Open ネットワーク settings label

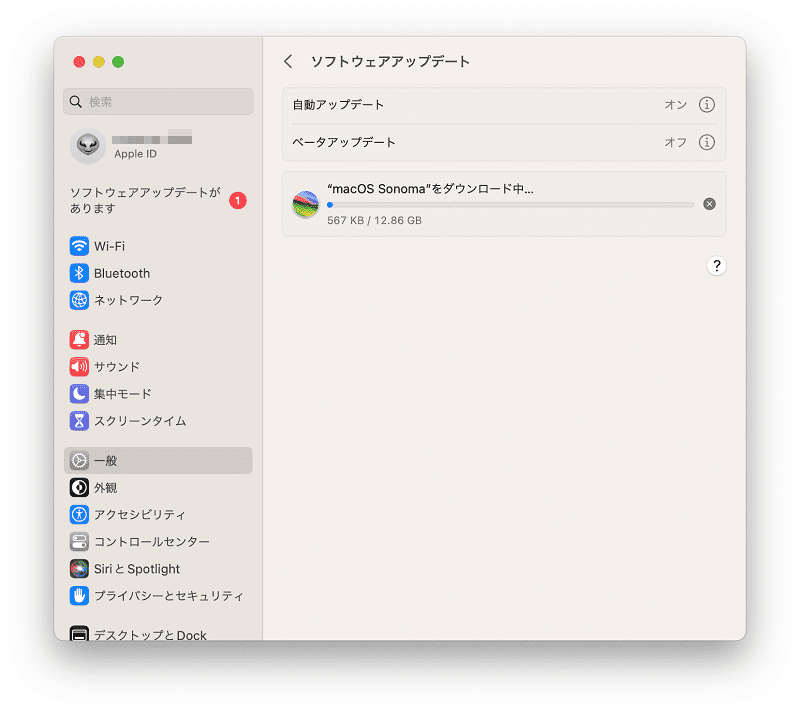(x=128, y=300)
